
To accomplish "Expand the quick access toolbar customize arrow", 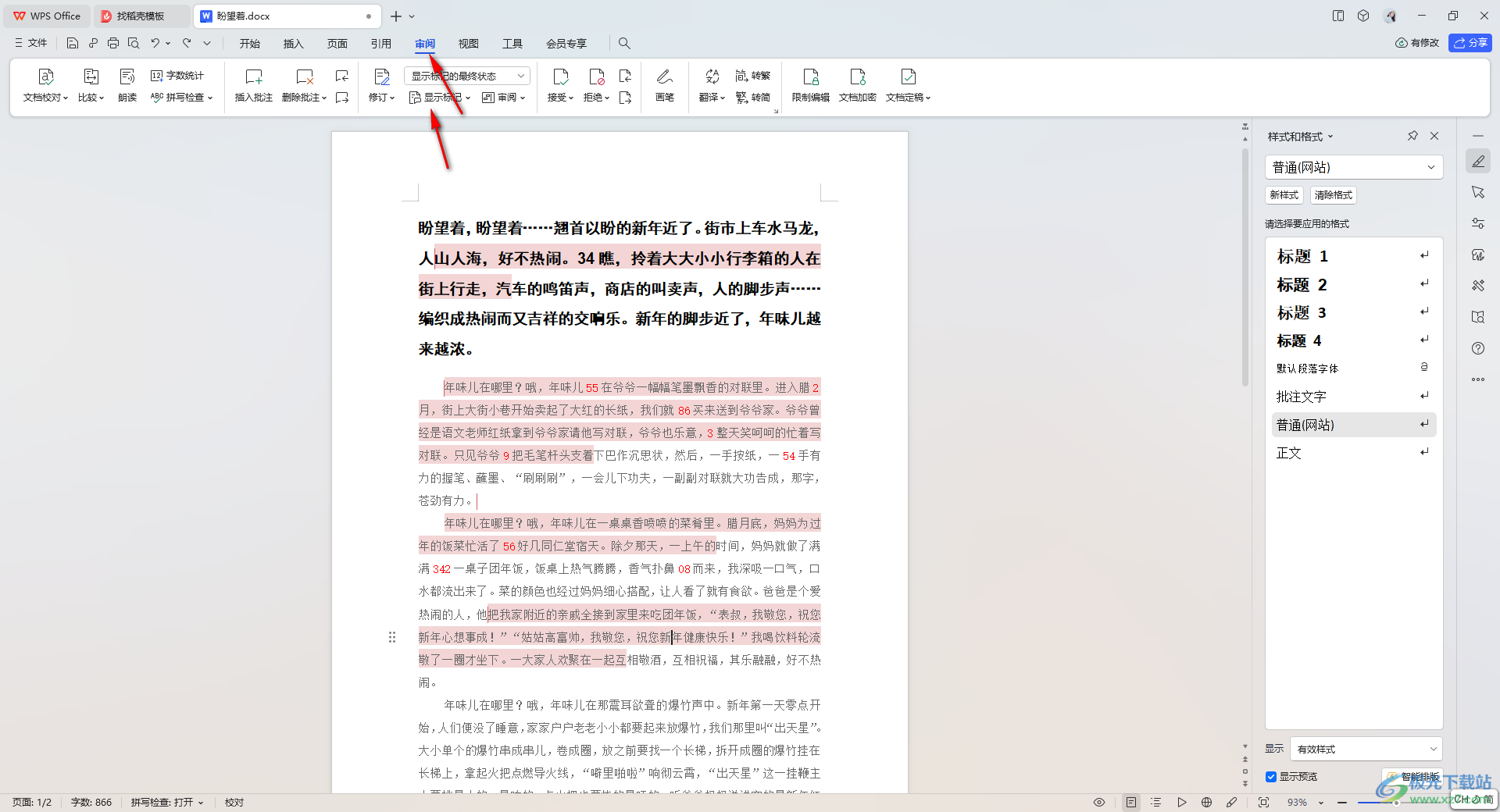I will (x=207, y=43).
